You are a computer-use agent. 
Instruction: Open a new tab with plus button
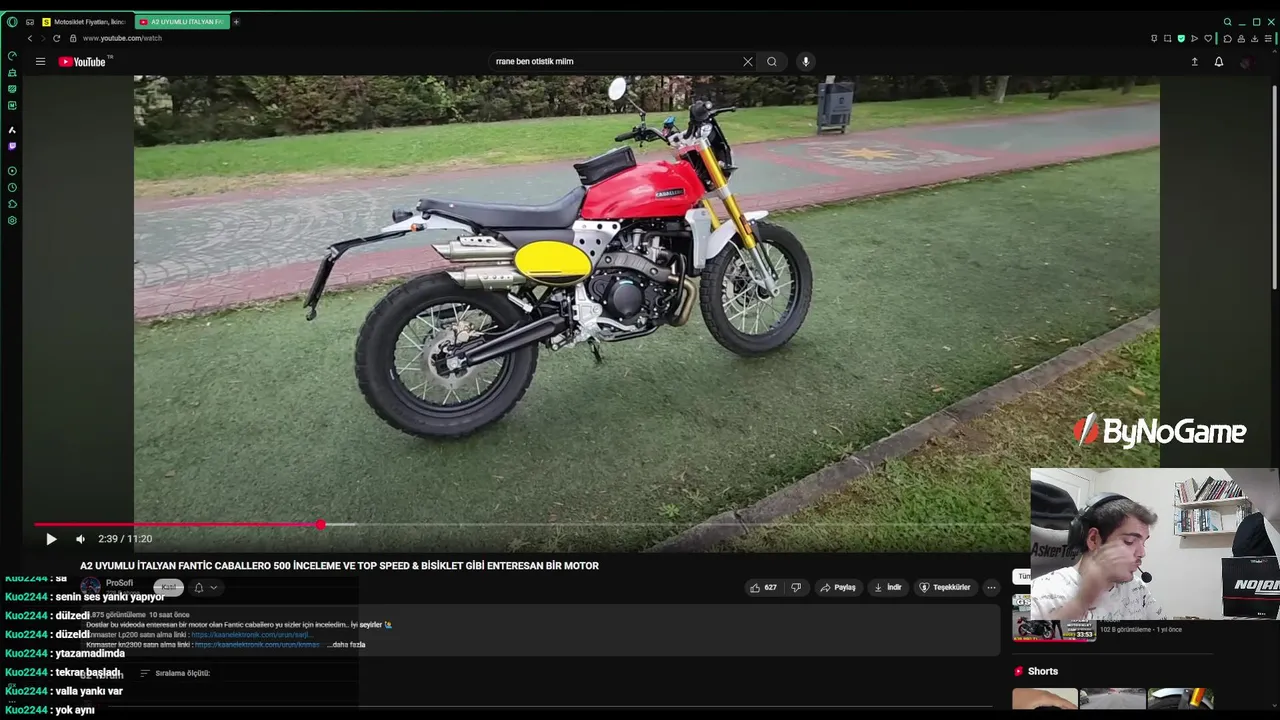236,22
